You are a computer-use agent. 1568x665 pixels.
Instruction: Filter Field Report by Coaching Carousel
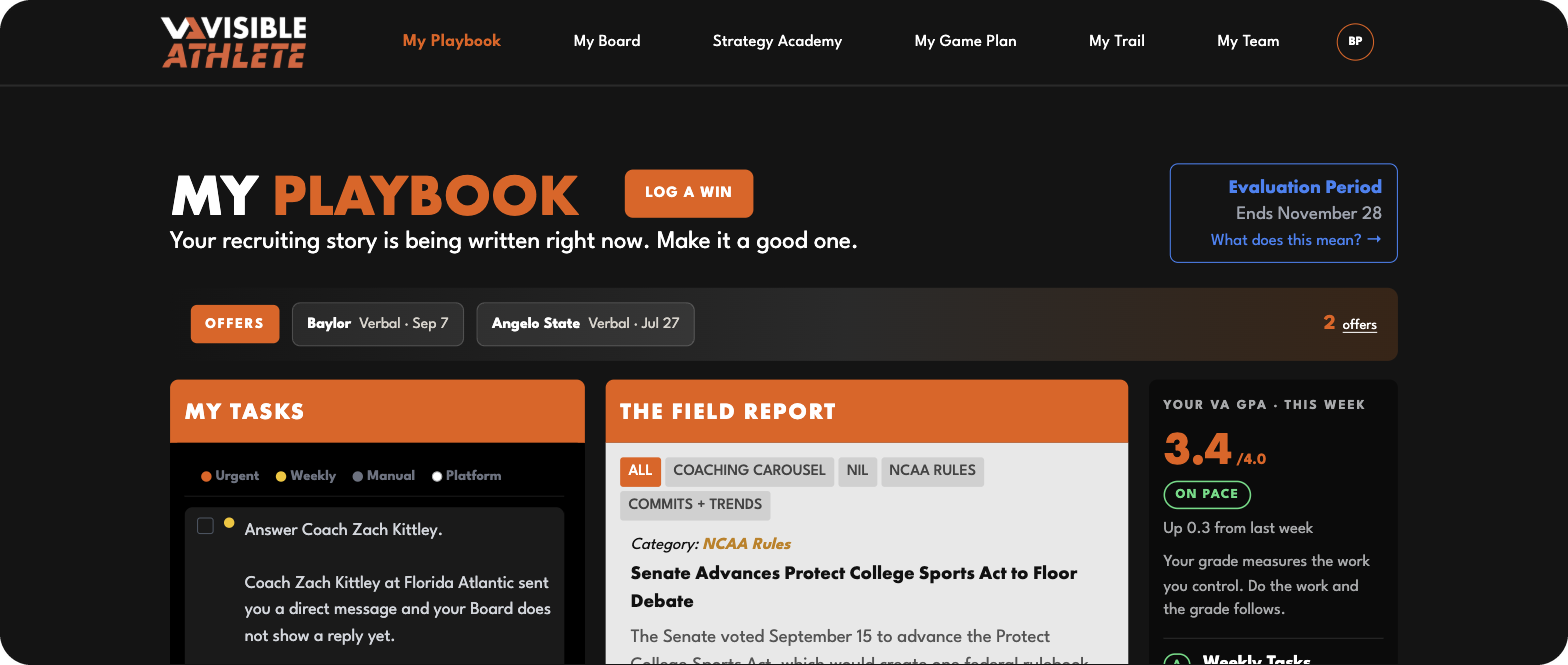point(750,471)
